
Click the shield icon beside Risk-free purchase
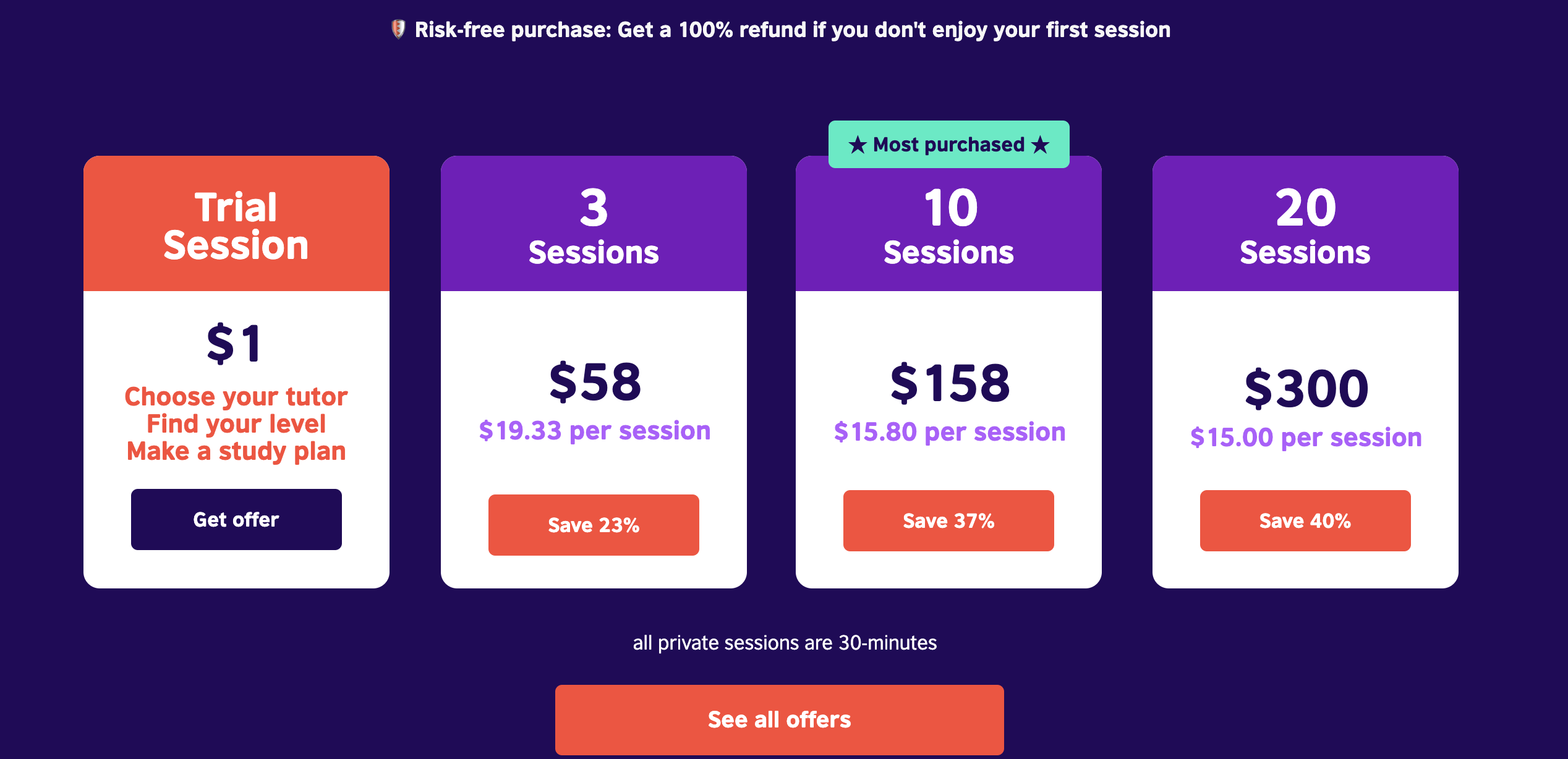(x=398, y=29)
